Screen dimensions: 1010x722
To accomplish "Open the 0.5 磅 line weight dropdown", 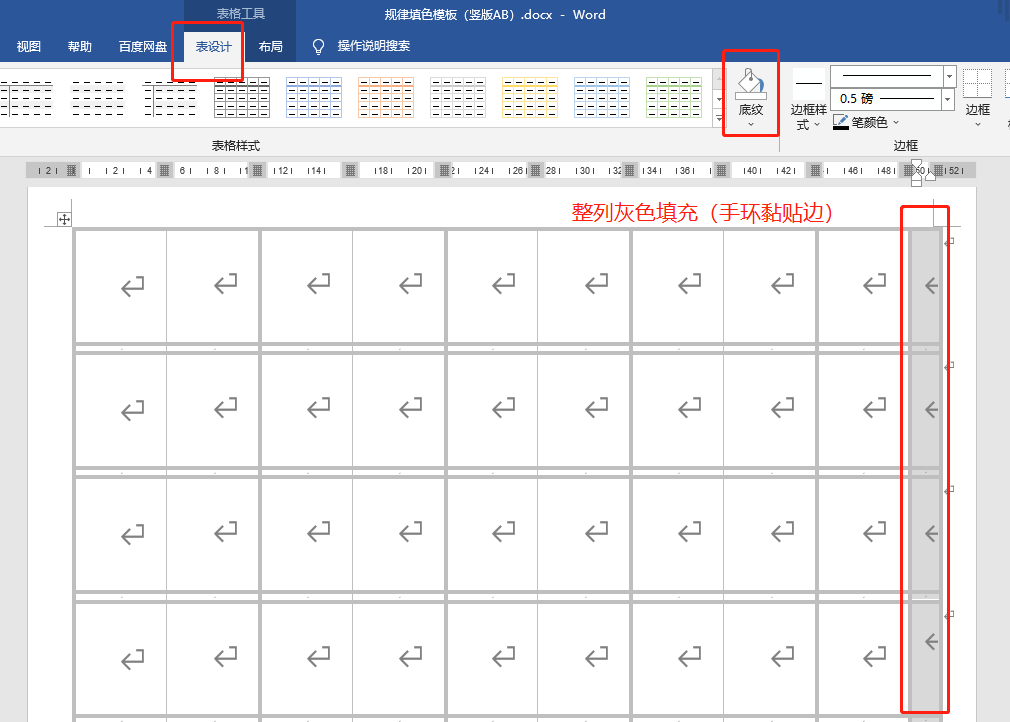I will coord(948,99).
